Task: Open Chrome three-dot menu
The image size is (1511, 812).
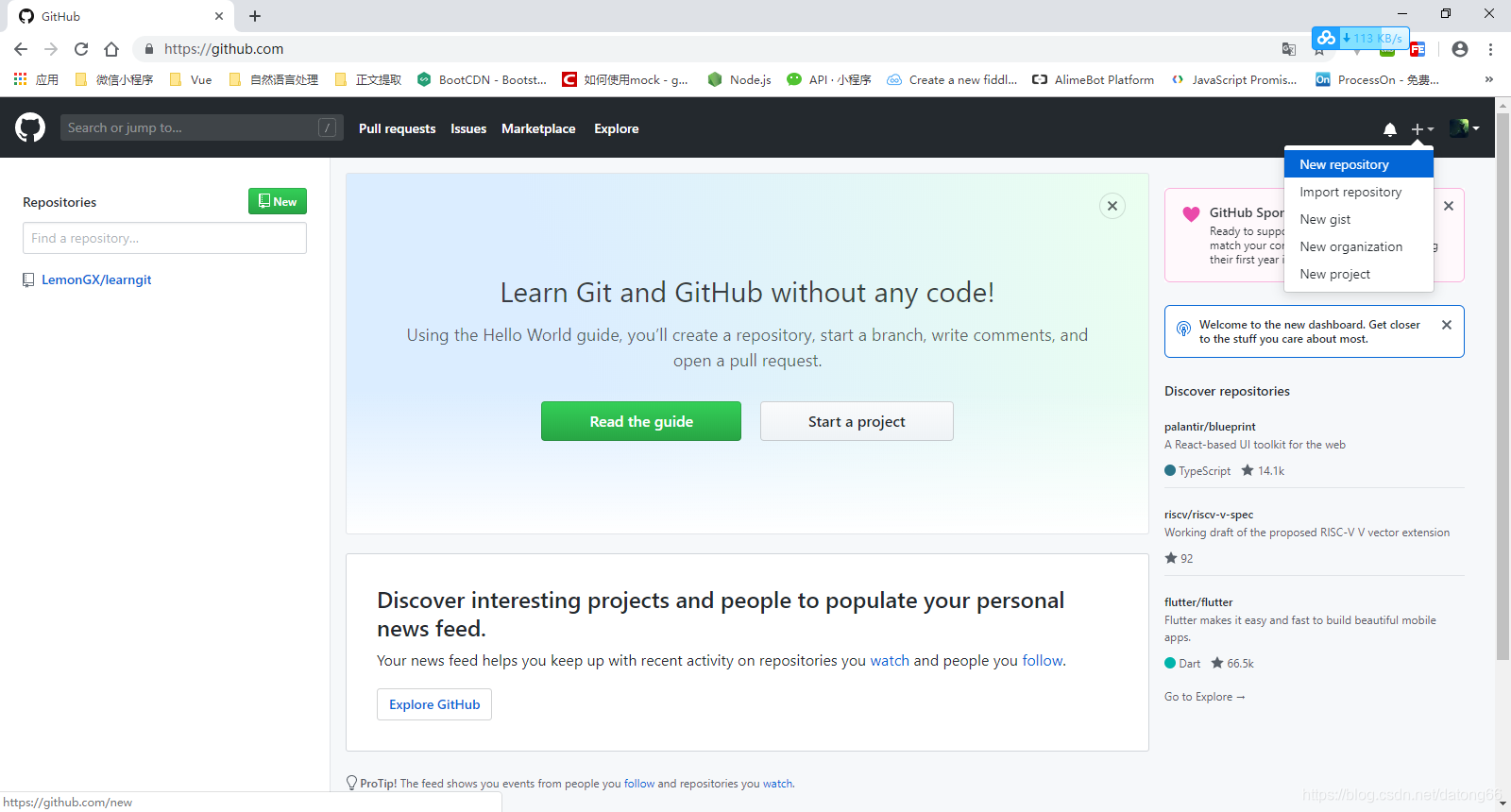Action: (x=1490, y=49)
